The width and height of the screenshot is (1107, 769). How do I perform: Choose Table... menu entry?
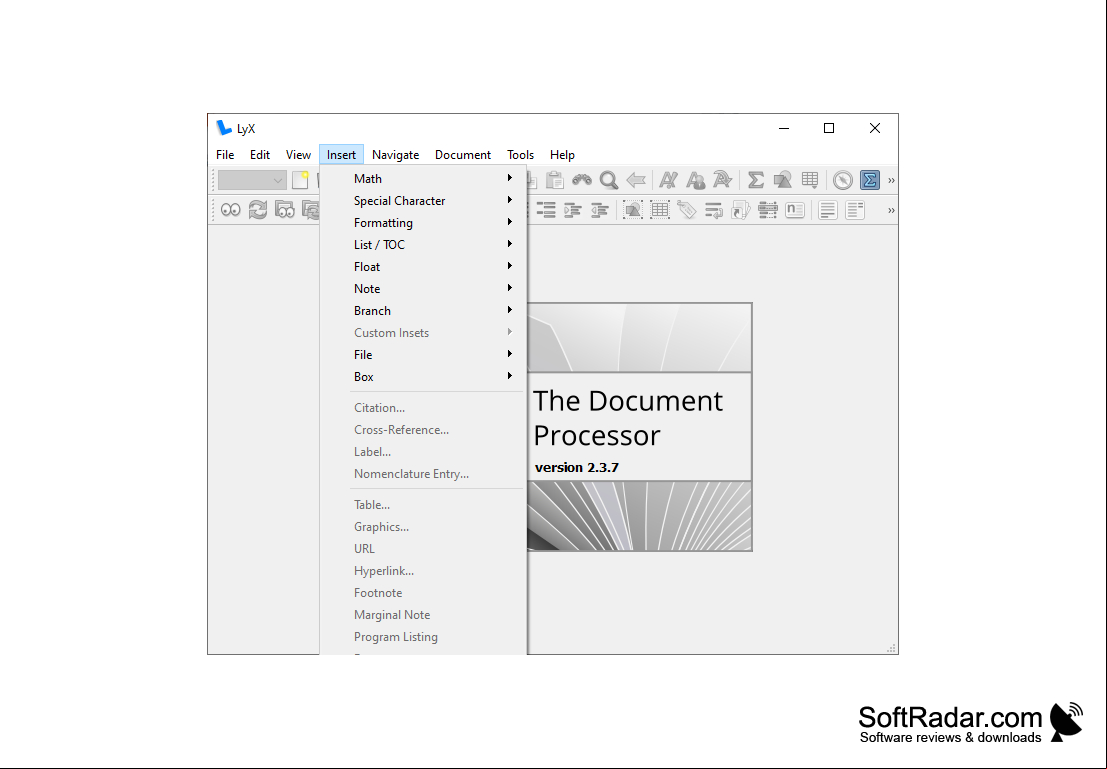pyautogui.click(x=424, y=504)
